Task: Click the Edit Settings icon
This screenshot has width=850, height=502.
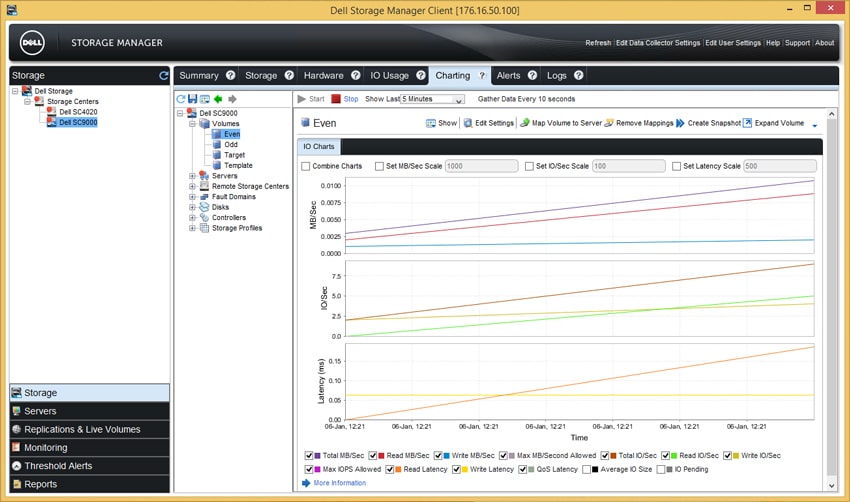Action: point(468,123)
